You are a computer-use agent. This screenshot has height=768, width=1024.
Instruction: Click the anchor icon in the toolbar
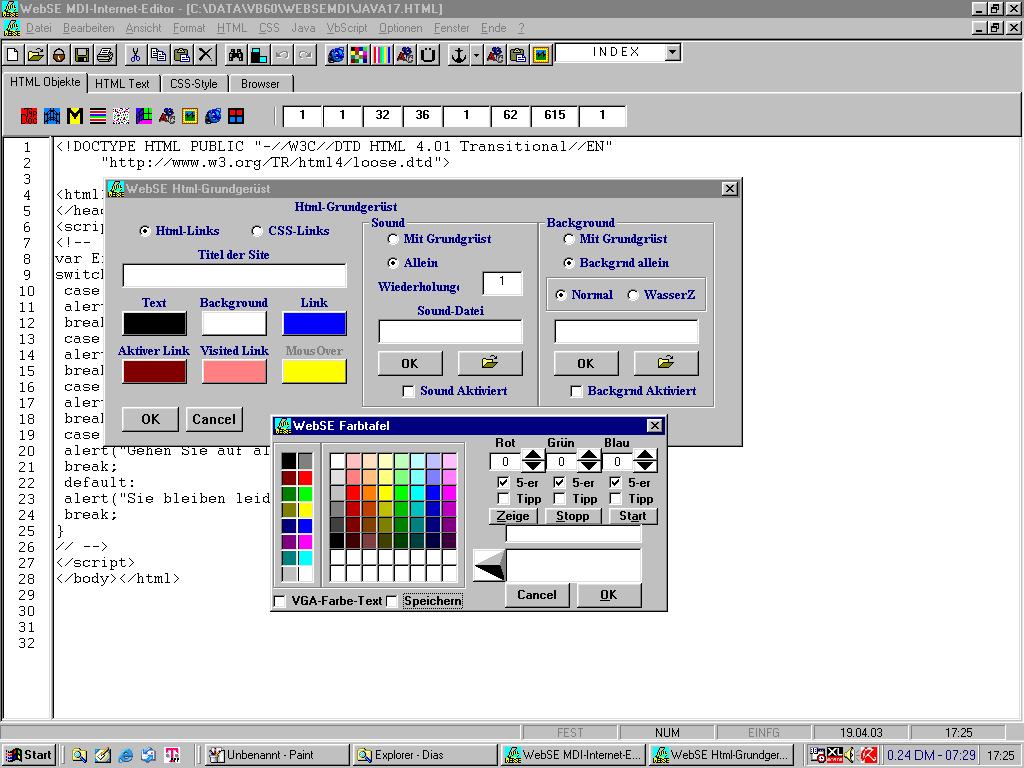pos(459,55)
